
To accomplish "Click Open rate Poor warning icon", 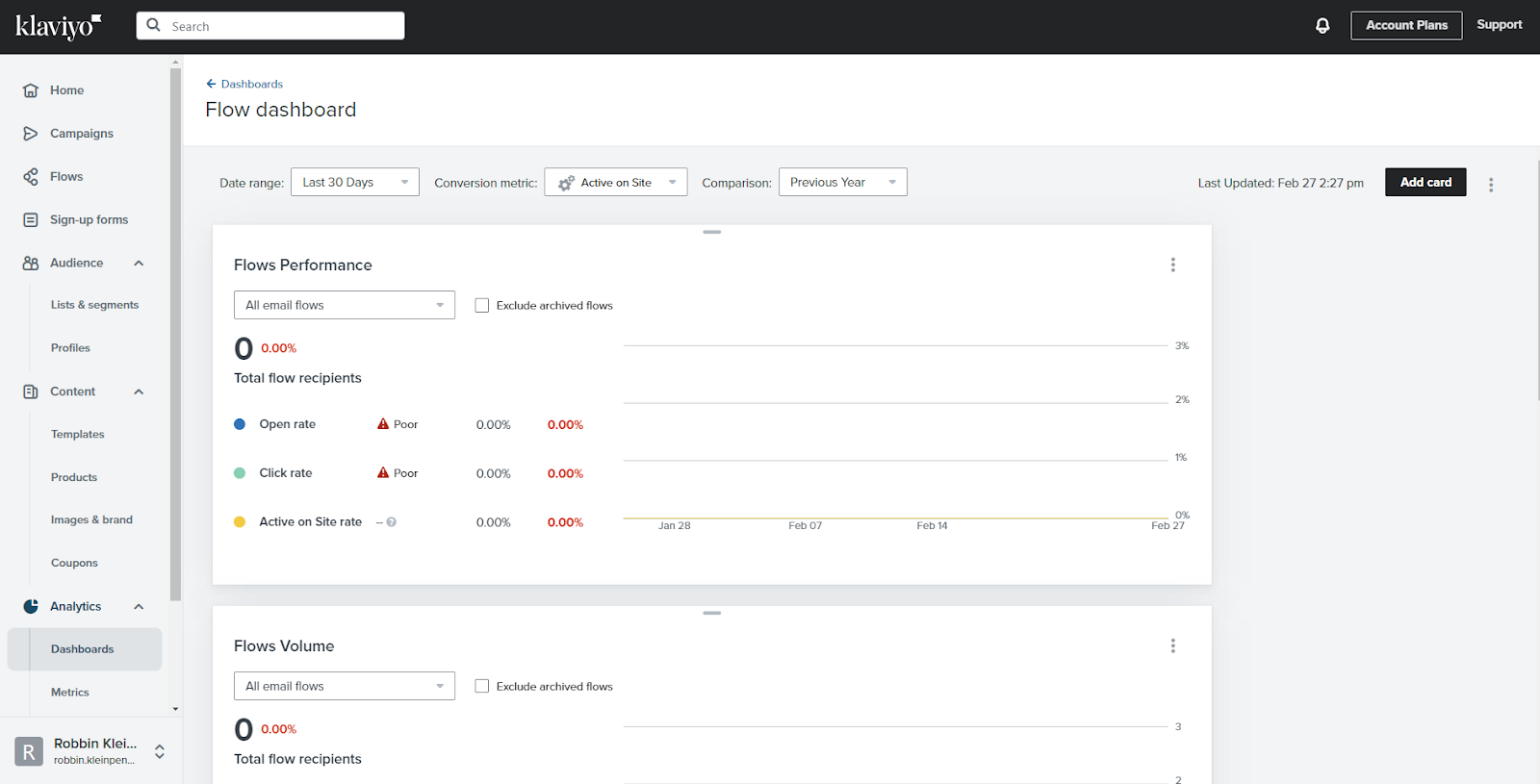I will tap(383, 424).
